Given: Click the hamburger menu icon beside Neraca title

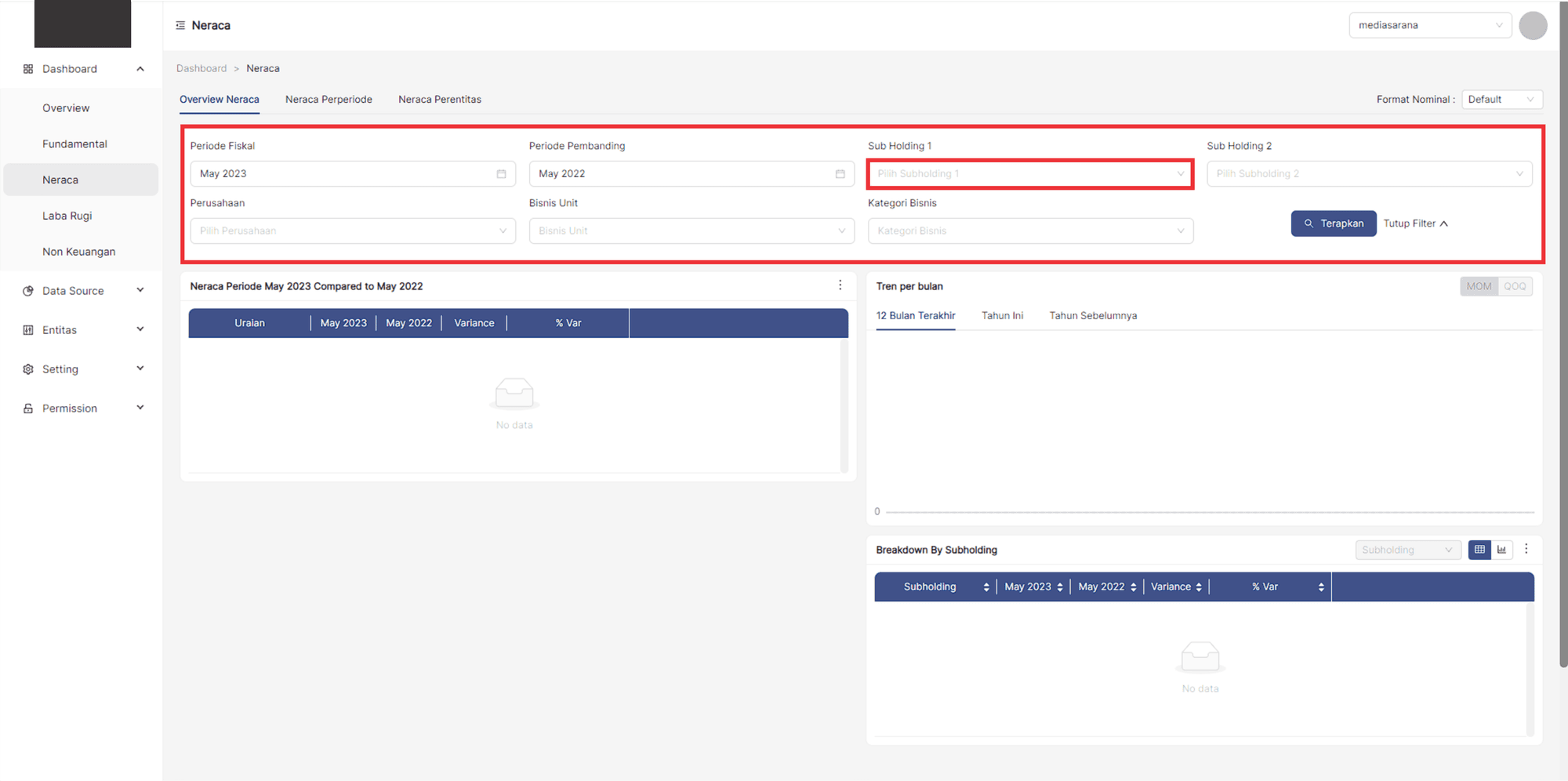Looking at the screenshot, I should pyautogui.click(x=180, y=26).
